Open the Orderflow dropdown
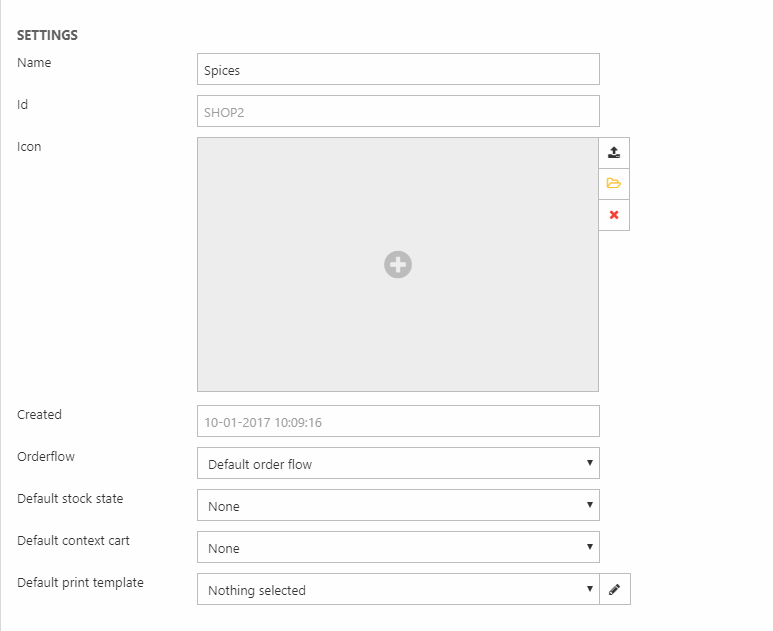Image resolution: width=773 pixels, height=631 pixels. (398, 464)
